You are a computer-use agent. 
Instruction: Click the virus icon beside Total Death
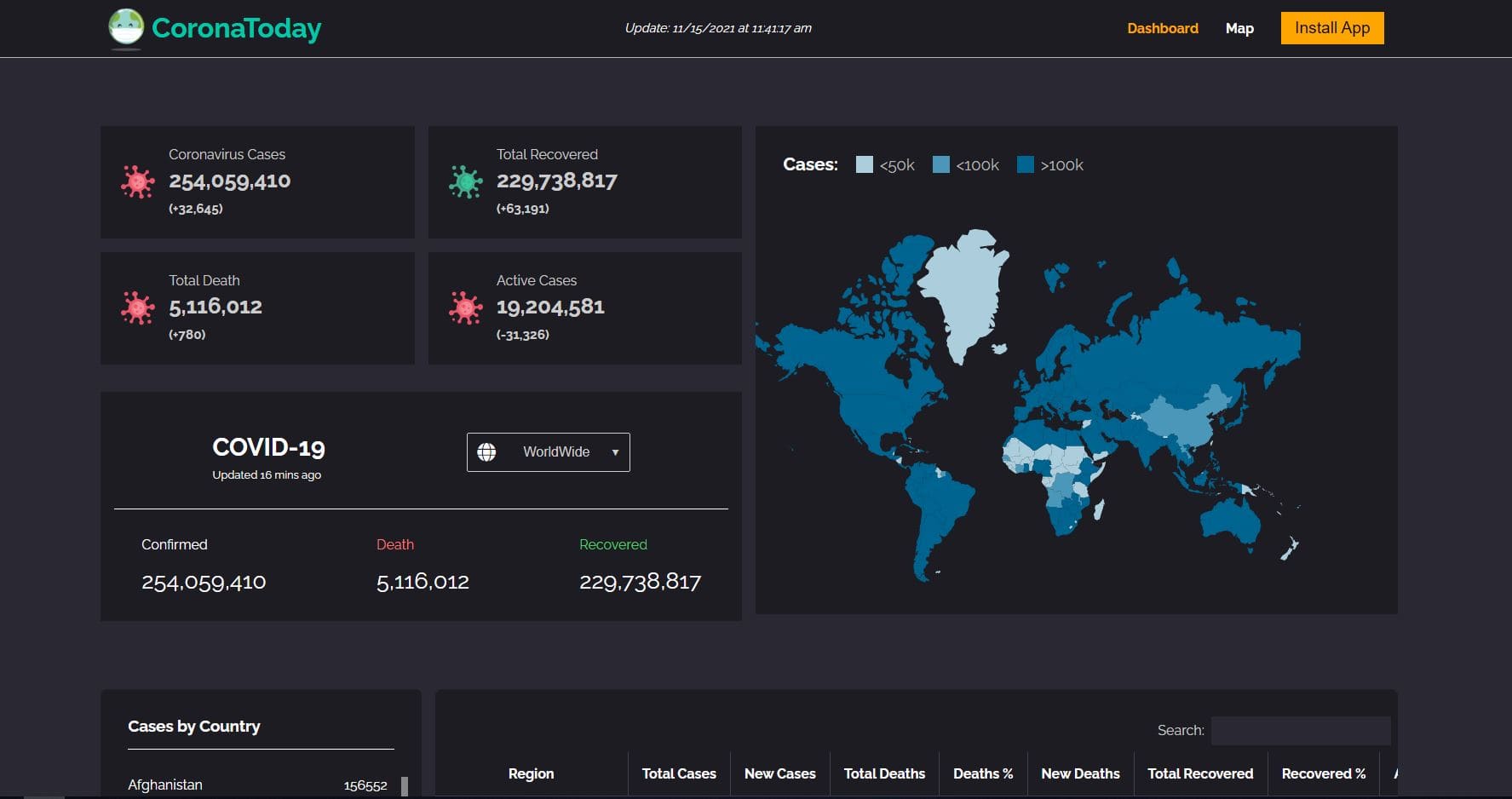click(137, 308)
